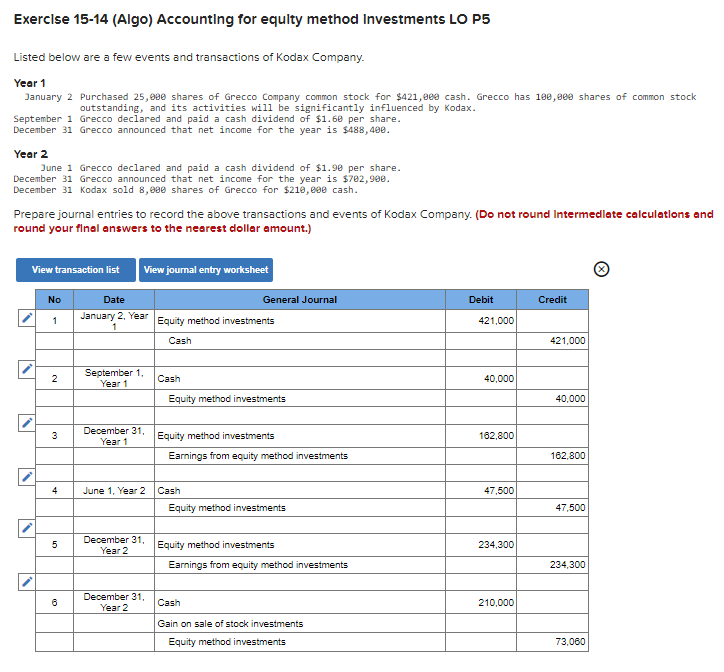Select Cash account in entry 6

click(300, 602)
